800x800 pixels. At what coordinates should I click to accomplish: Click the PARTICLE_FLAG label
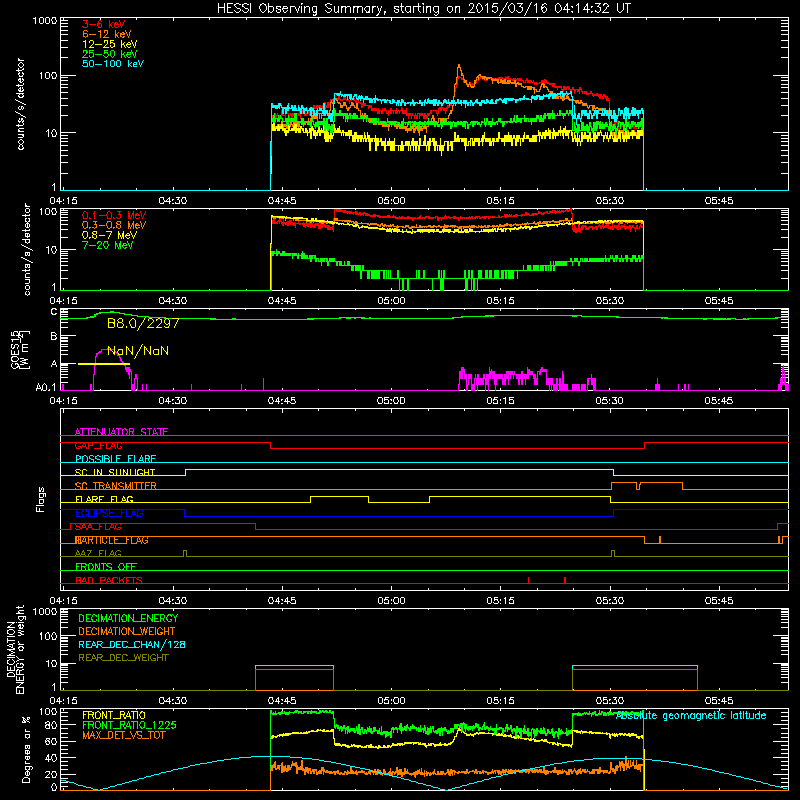coord(112,540)
